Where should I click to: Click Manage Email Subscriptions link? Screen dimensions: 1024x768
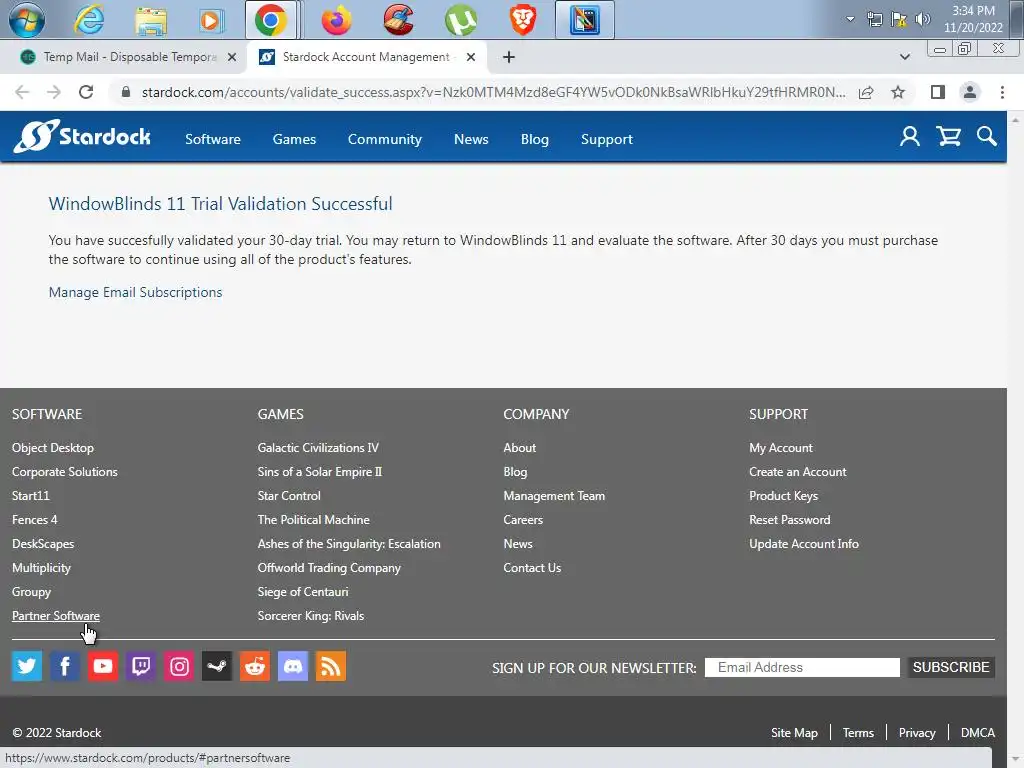click(x=135, y=292)
